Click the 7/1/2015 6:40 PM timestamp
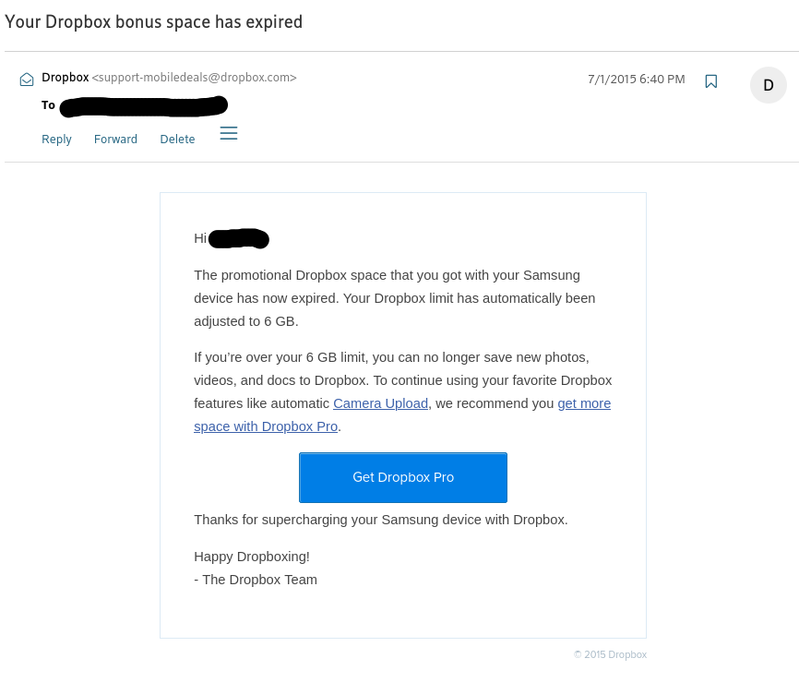The width and height of the screenshot is (799, 685). click(636, 79)
